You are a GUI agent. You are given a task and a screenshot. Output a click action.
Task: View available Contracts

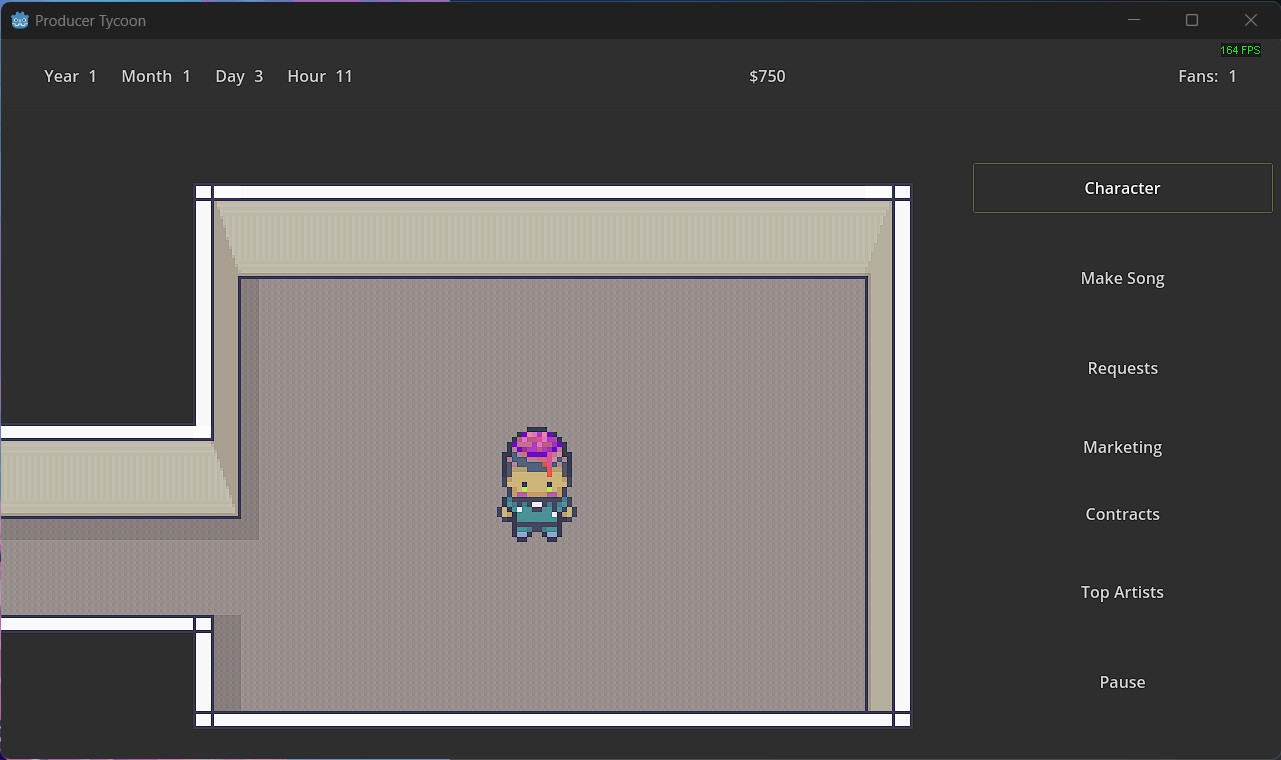1122,513
